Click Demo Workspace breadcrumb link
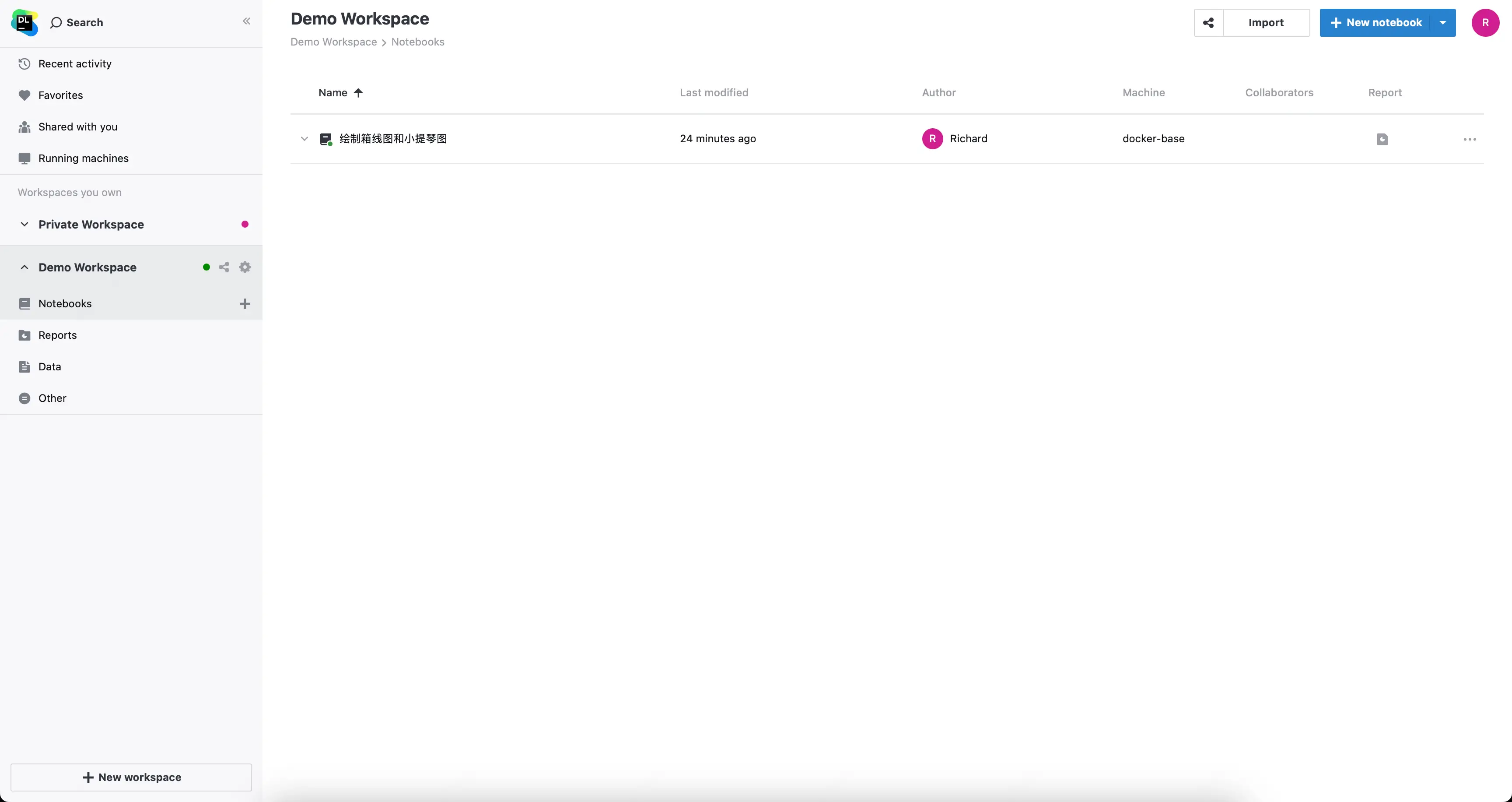 tap(333, 42)
